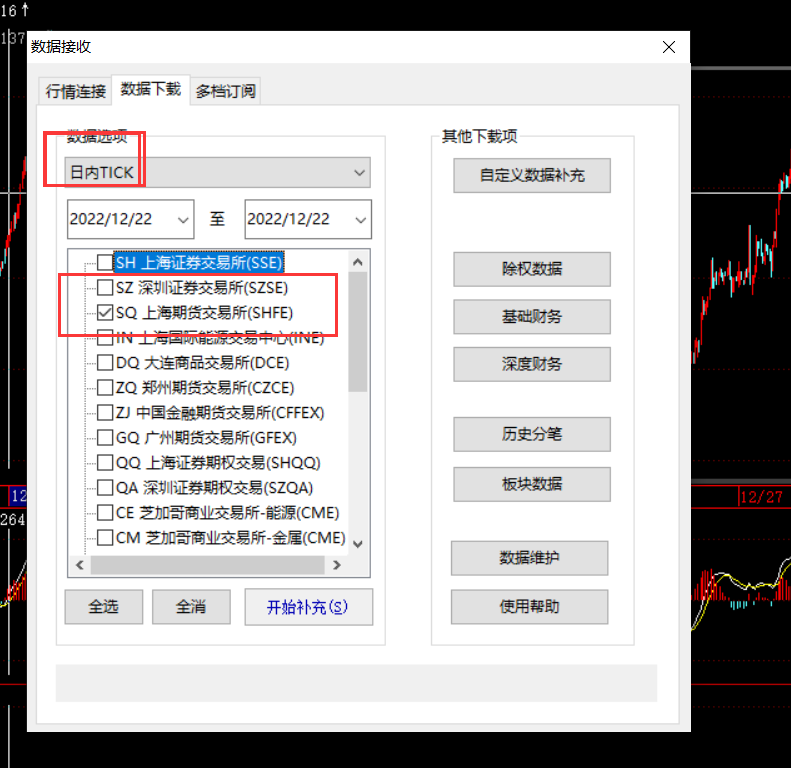This screenshot has width=791, height=768.
Task: Open the 多档订阅 tab
Action: point(225,91)
